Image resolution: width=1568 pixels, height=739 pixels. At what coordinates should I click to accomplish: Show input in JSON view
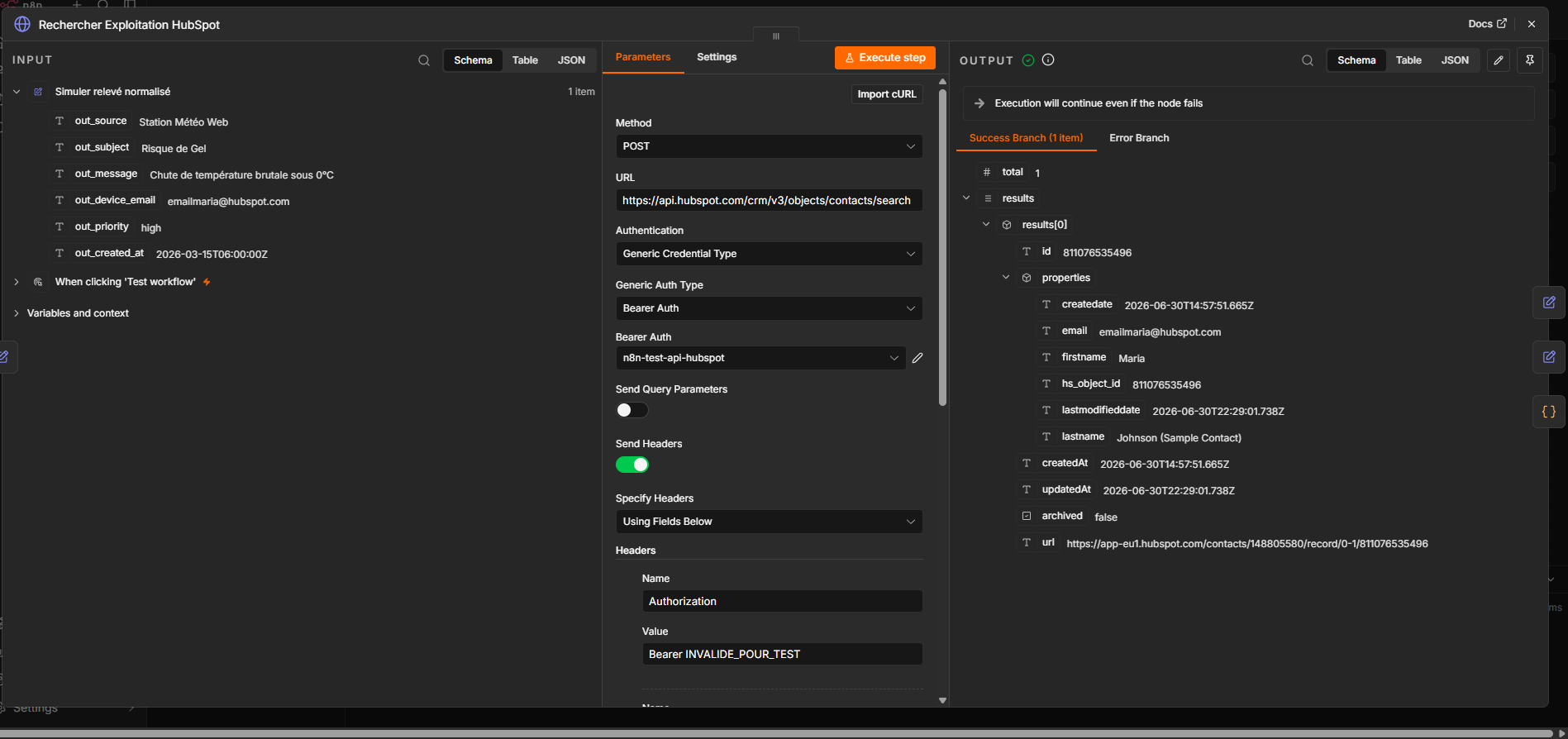pos(571,60)
